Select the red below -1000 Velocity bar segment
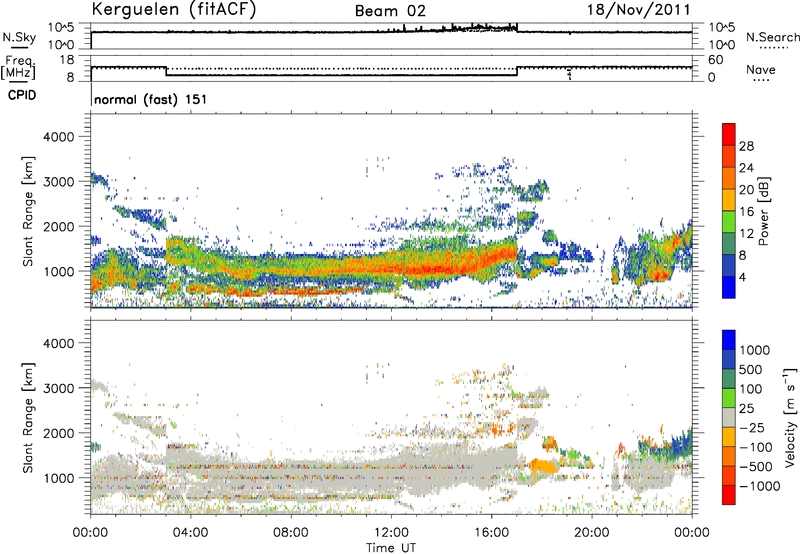Viewport: 800px width, 554px height. coord(729,495)
